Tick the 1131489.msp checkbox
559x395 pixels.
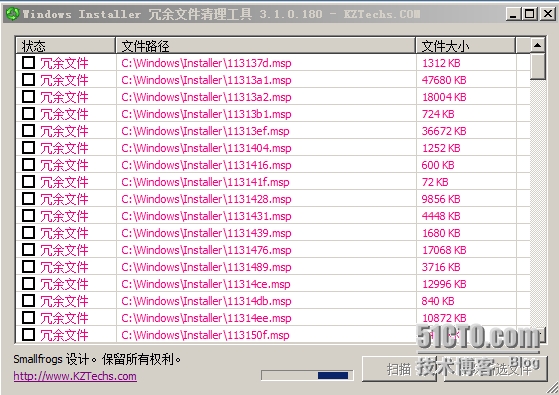point(29,267)
